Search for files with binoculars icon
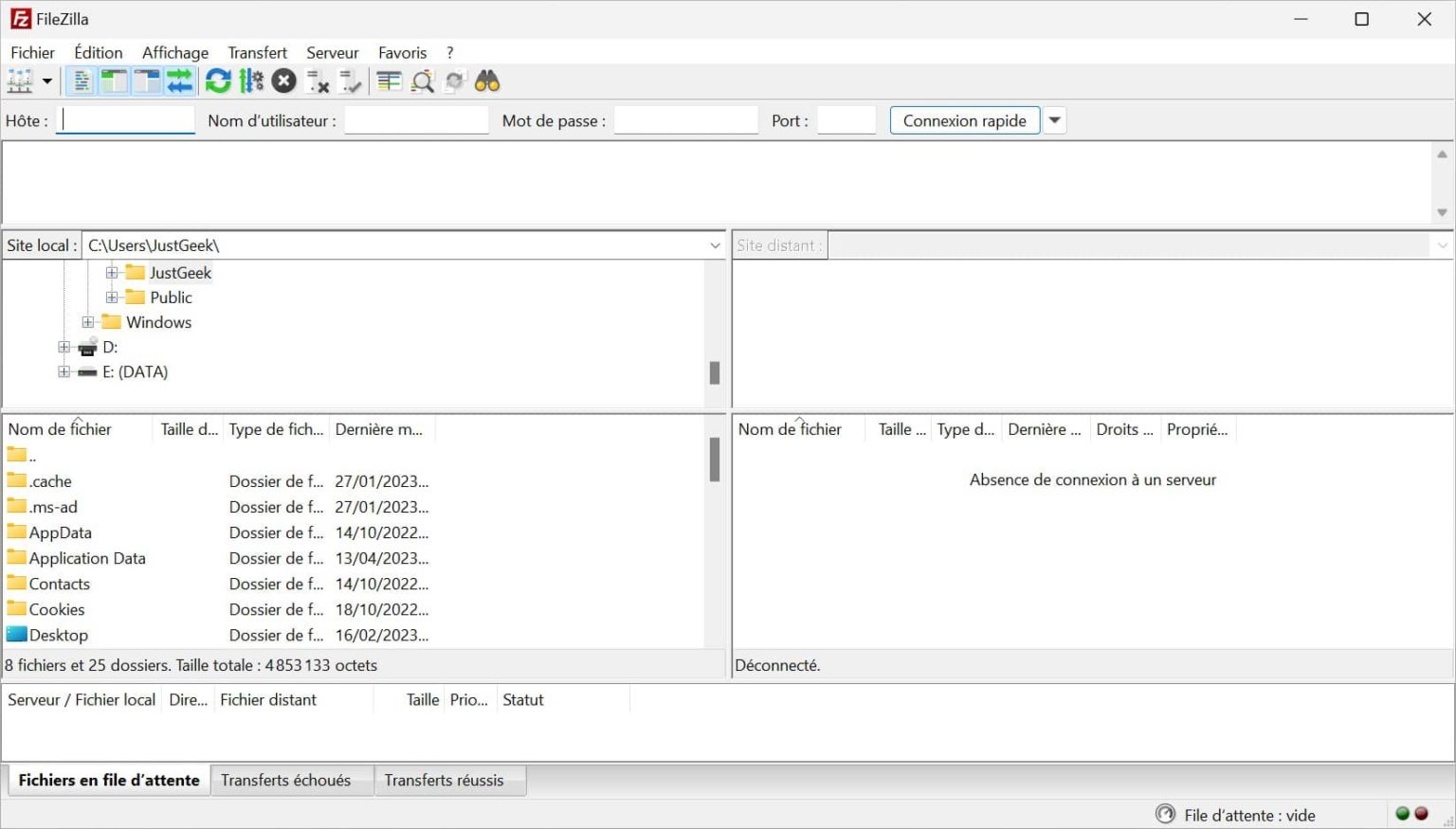 tap(487, 81)
